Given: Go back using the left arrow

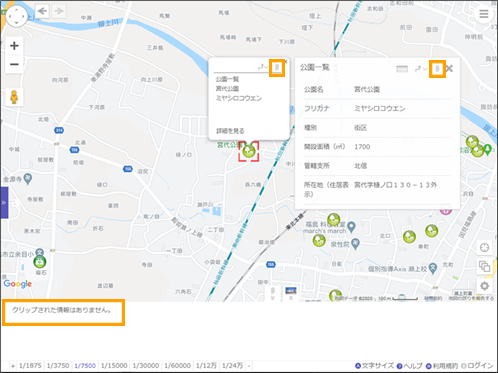Looking at the screenshot, I should (x=42, y=11).
